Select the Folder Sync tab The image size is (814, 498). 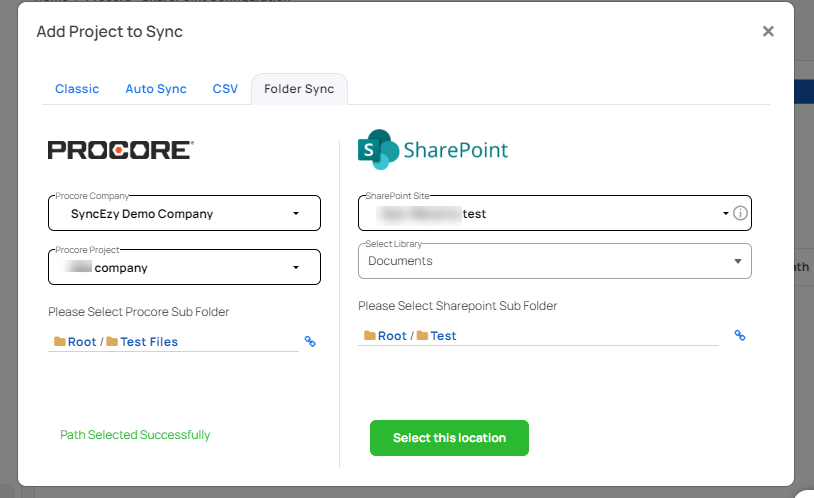(x=299, y=89)
